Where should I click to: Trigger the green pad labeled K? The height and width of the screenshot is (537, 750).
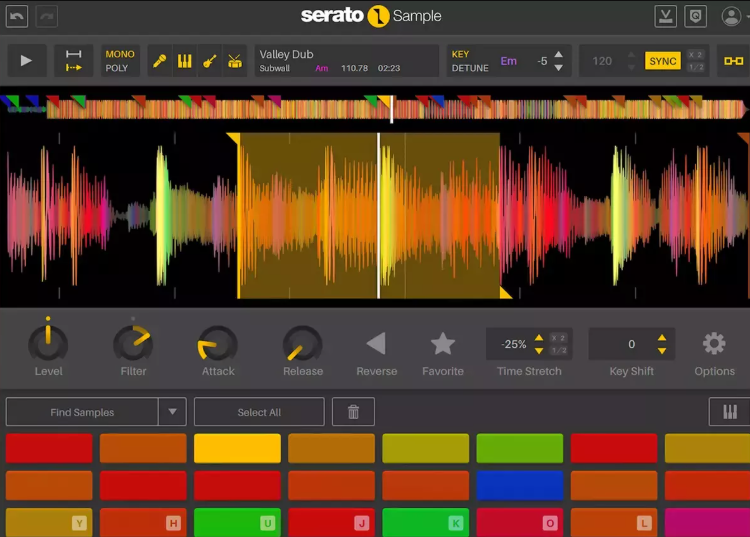coord(426,522)
